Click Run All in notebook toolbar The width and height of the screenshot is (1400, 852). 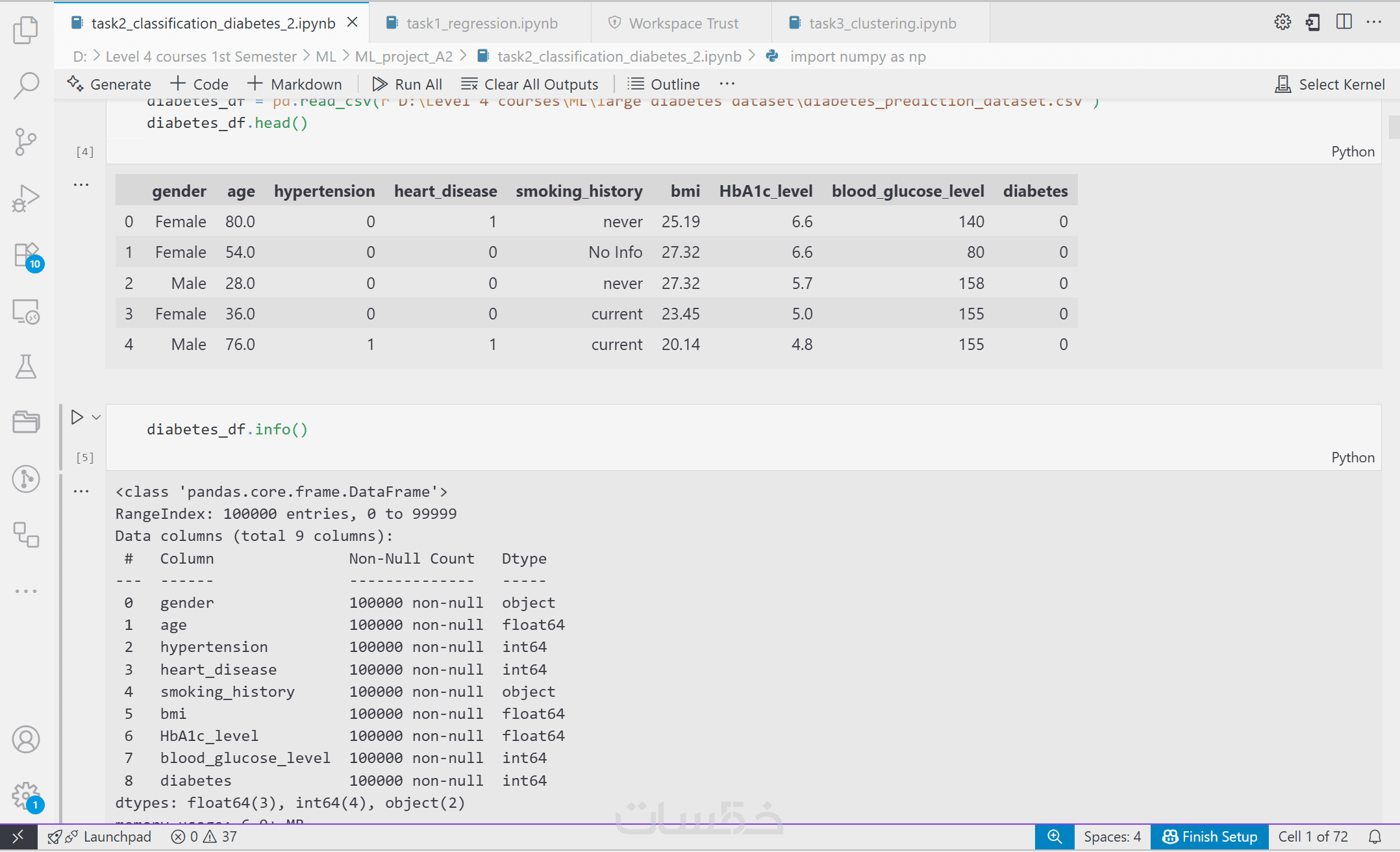click(407, 84)
